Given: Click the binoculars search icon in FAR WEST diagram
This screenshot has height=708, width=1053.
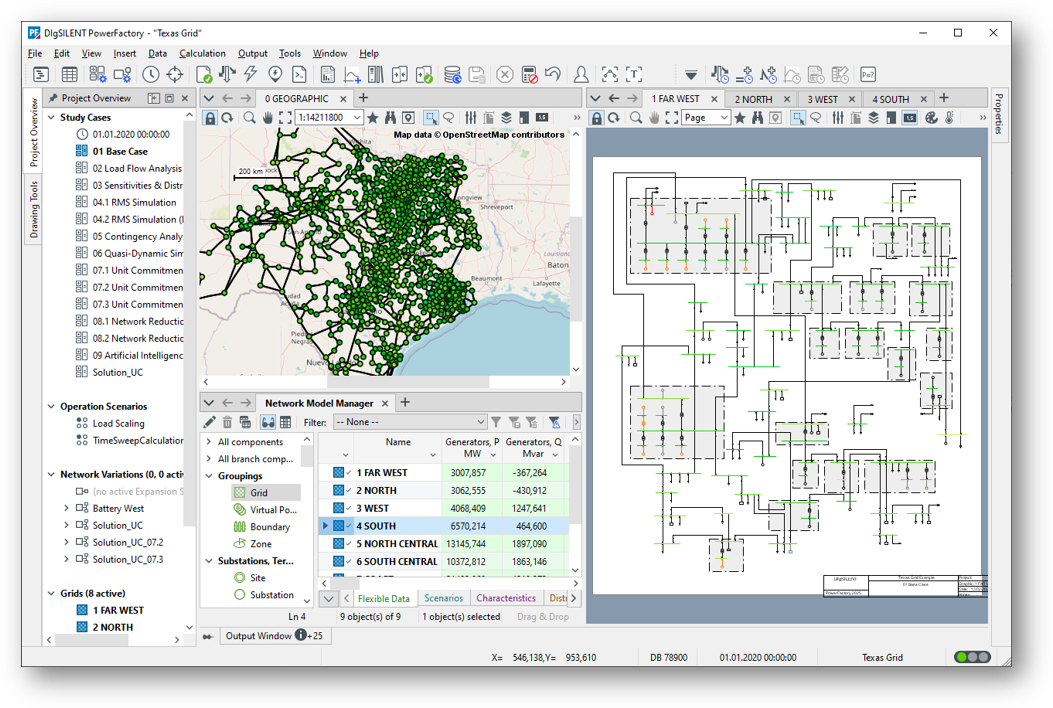Looking at the screenshot, I should (x=758, y=118).
